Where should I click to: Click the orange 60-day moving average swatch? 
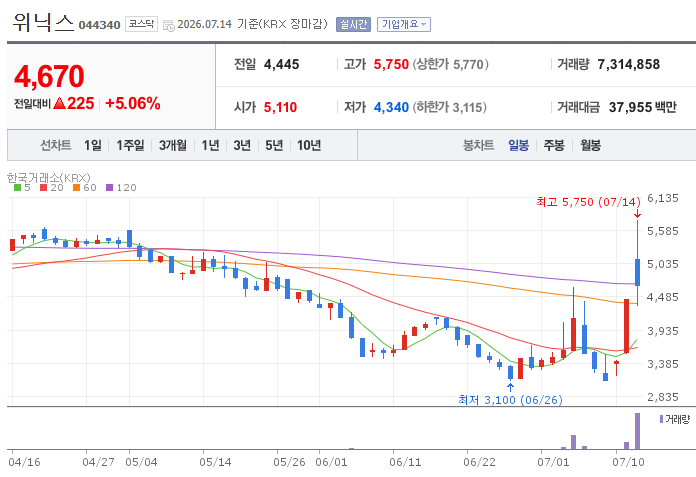76,188
